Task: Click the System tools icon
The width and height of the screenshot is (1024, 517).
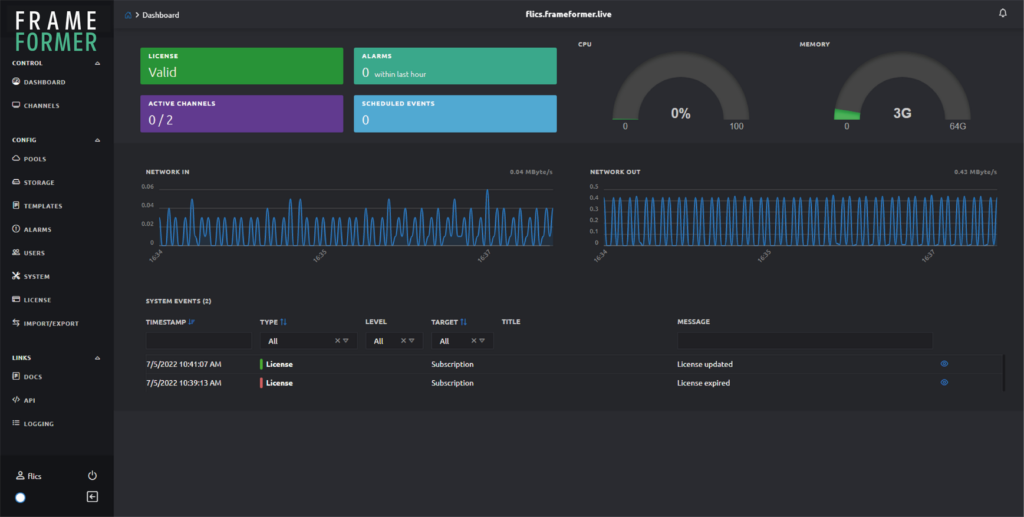Action: click(x=16, y=275)
